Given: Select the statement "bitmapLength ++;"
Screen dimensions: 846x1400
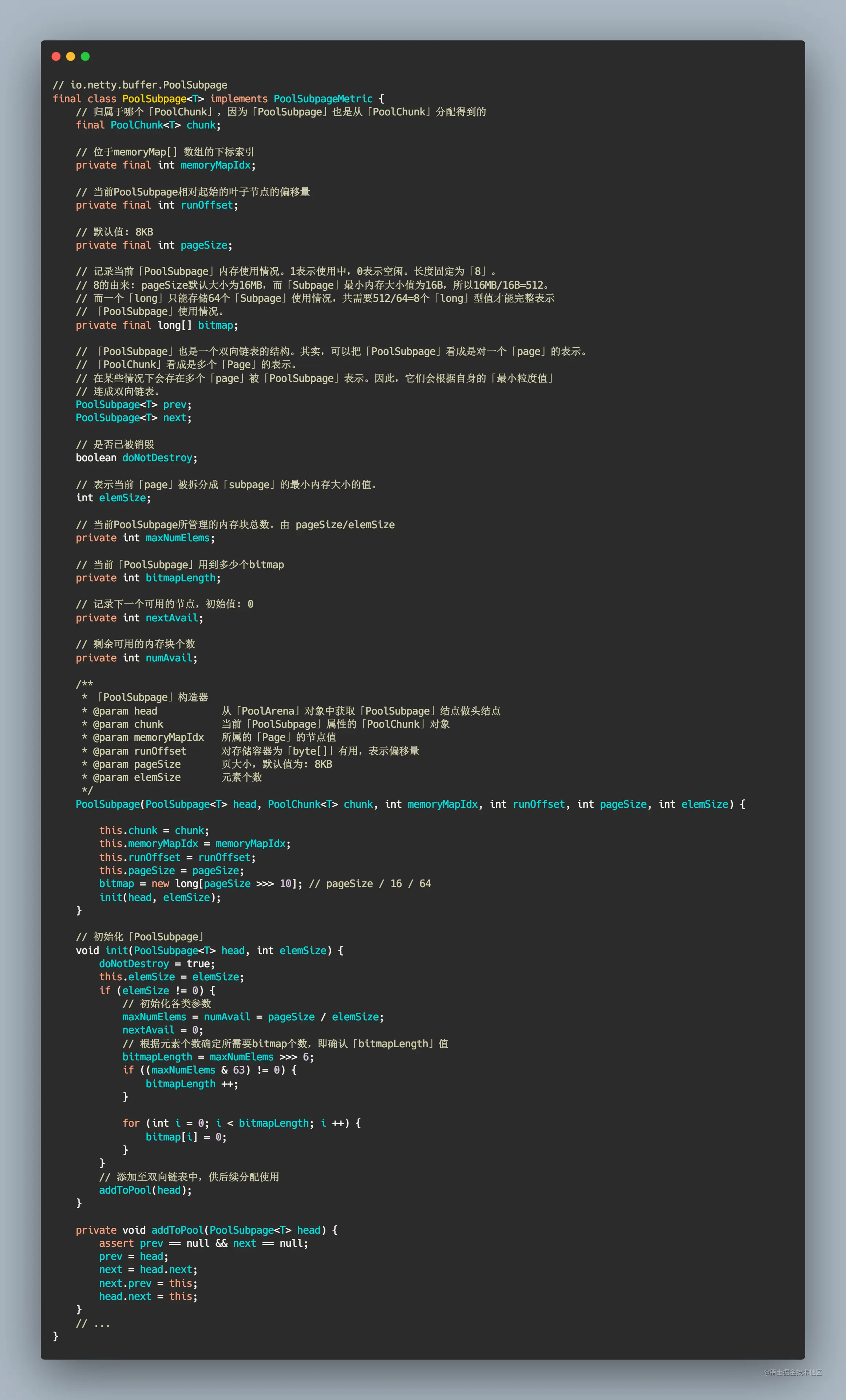Looking at the screenshot, I should [192, 1084].
